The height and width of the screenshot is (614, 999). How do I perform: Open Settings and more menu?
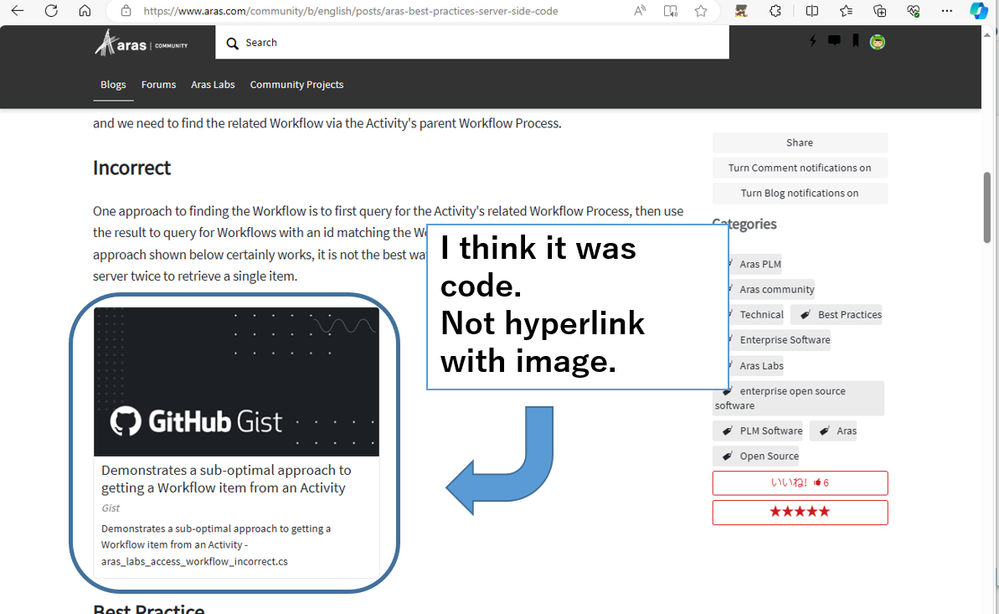(x=947, y=11)
